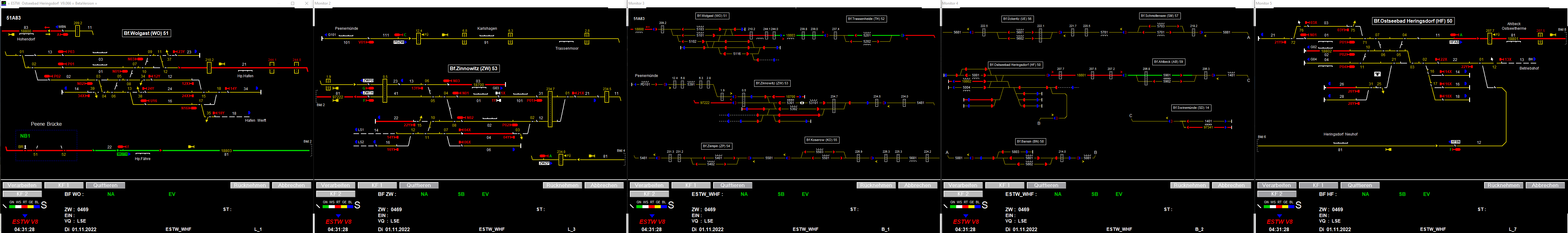This screenshot has width=1568, height=233.
Task: Click signal G101 near Peenemünde in Monitor 2
Action: click(x=331, y=35)
